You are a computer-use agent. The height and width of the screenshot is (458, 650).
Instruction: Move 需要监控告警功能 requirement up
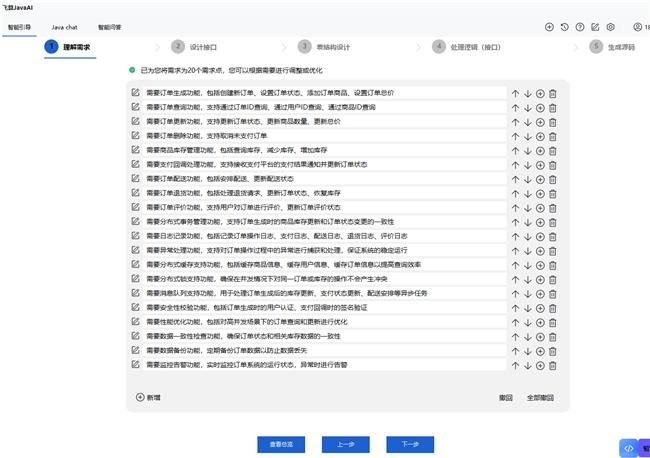515,366
